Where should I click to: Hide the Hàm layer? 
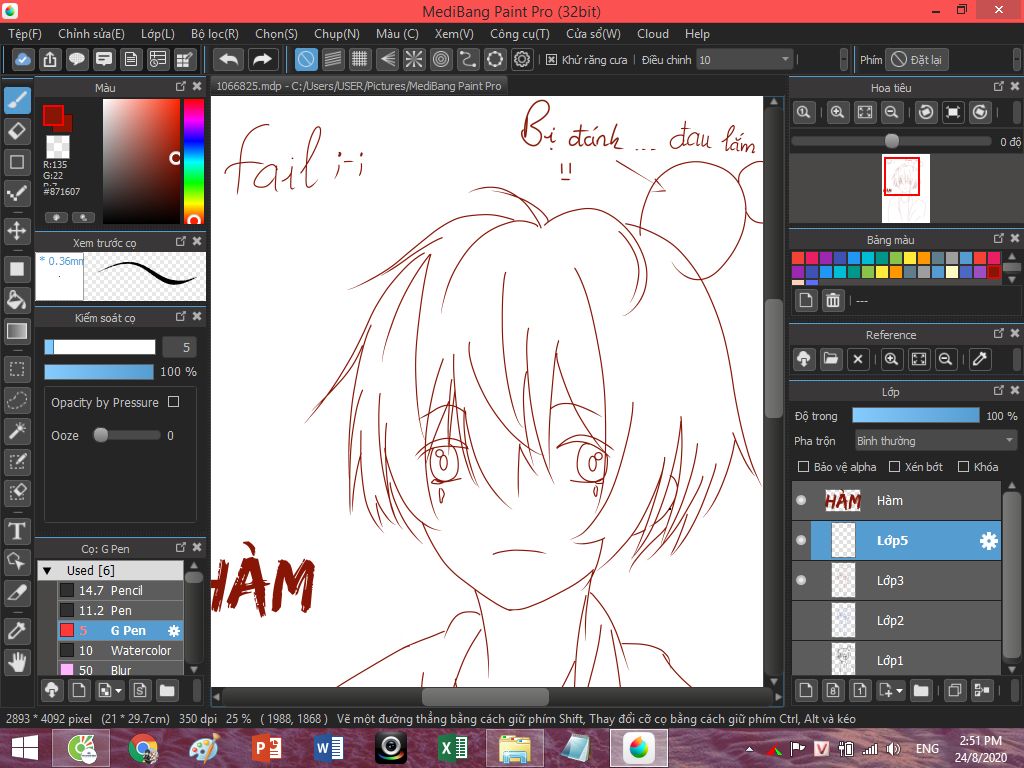click(801, 500)
